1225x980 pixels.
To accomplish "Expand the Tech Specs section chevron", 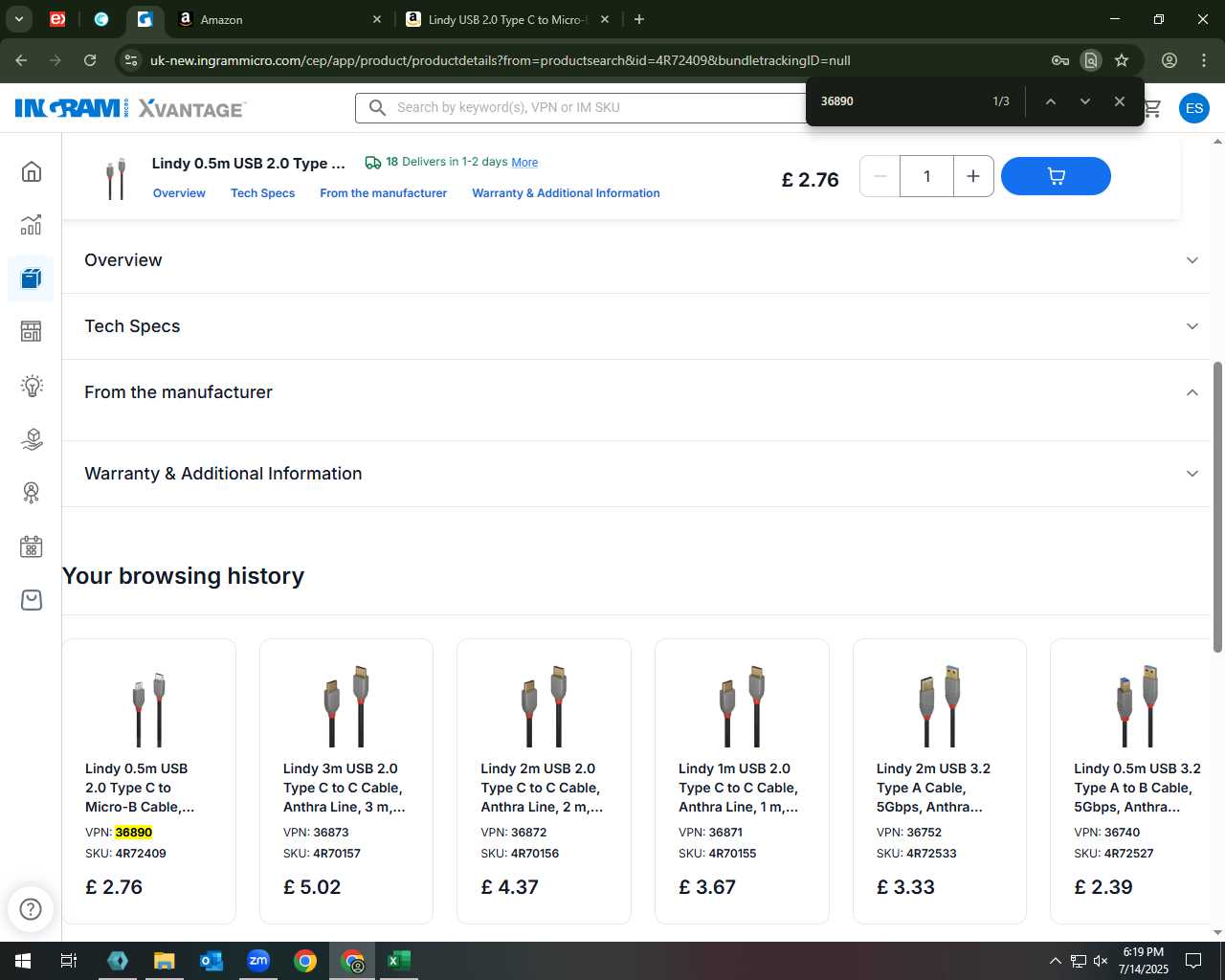I will [x=1192, y=326].
